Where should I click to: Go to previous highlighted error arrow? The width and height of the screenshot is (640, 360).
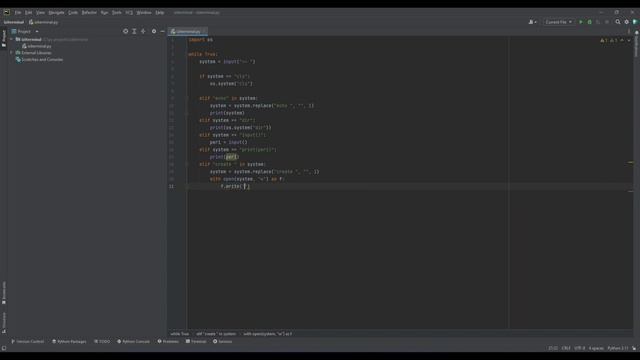pos(622,40)
